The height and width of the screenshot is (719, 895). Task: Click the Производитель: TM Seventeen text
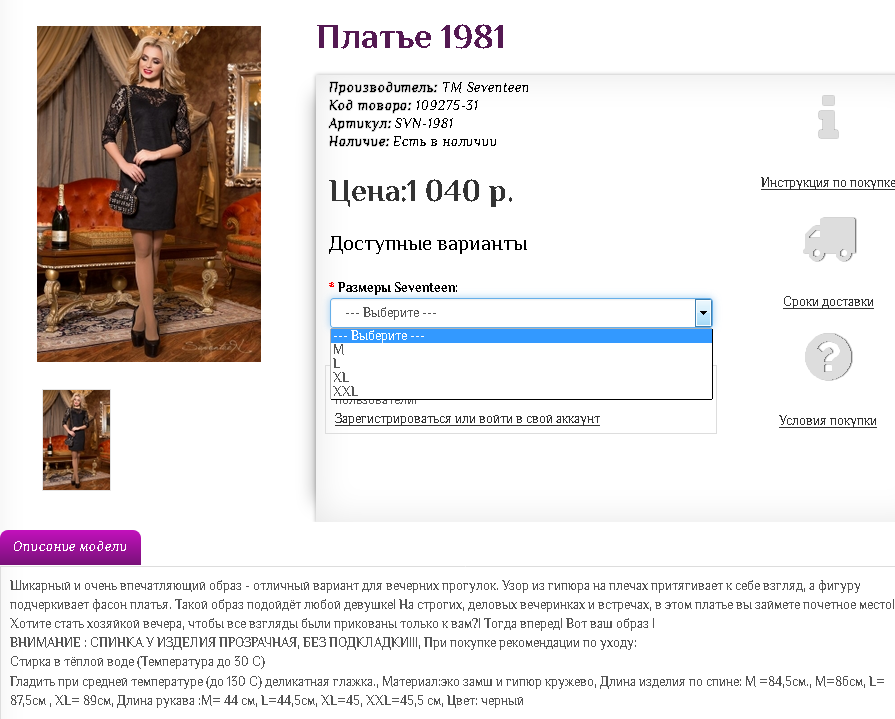(x=429, y=87)
